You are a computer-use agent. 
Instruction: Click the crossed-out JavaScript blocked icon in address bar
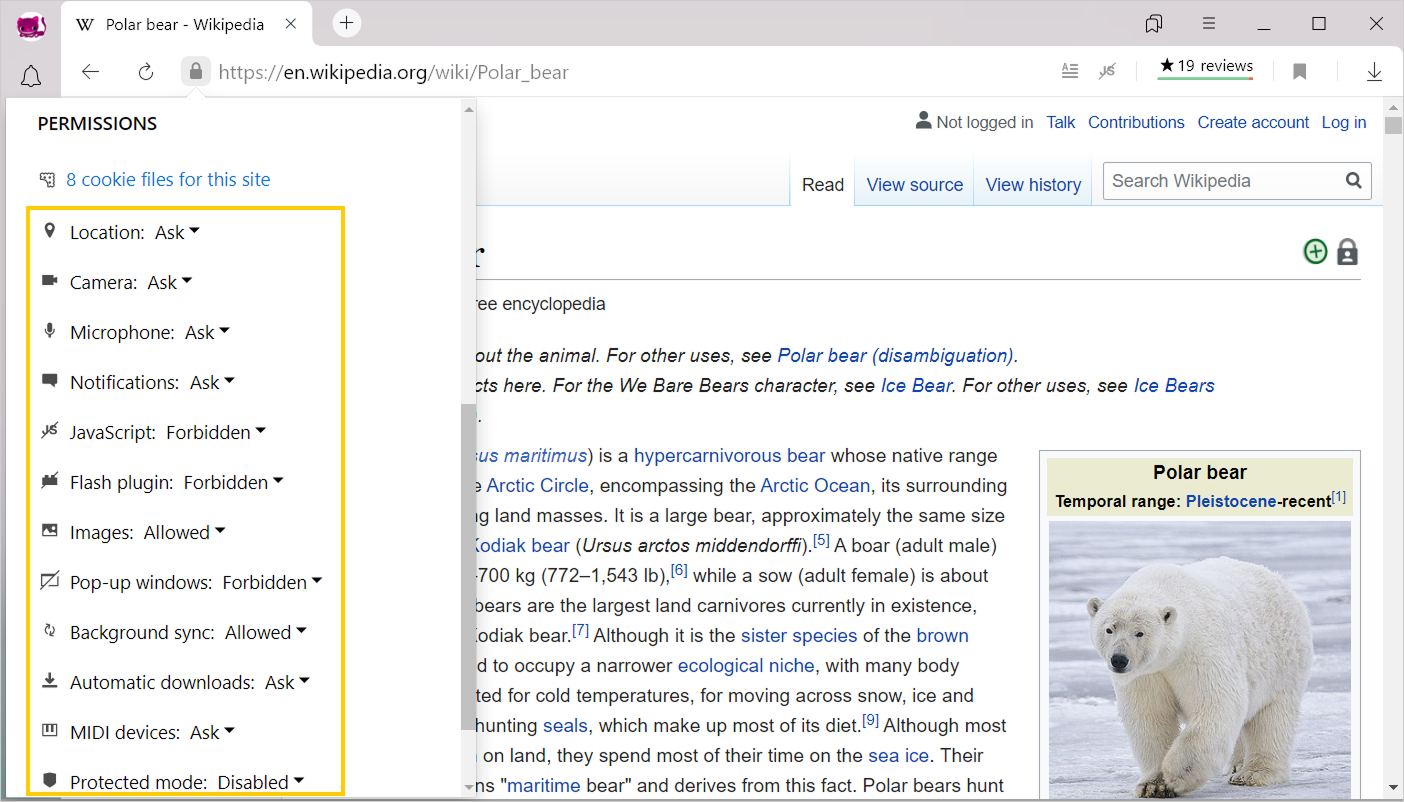click(1106, 71)
